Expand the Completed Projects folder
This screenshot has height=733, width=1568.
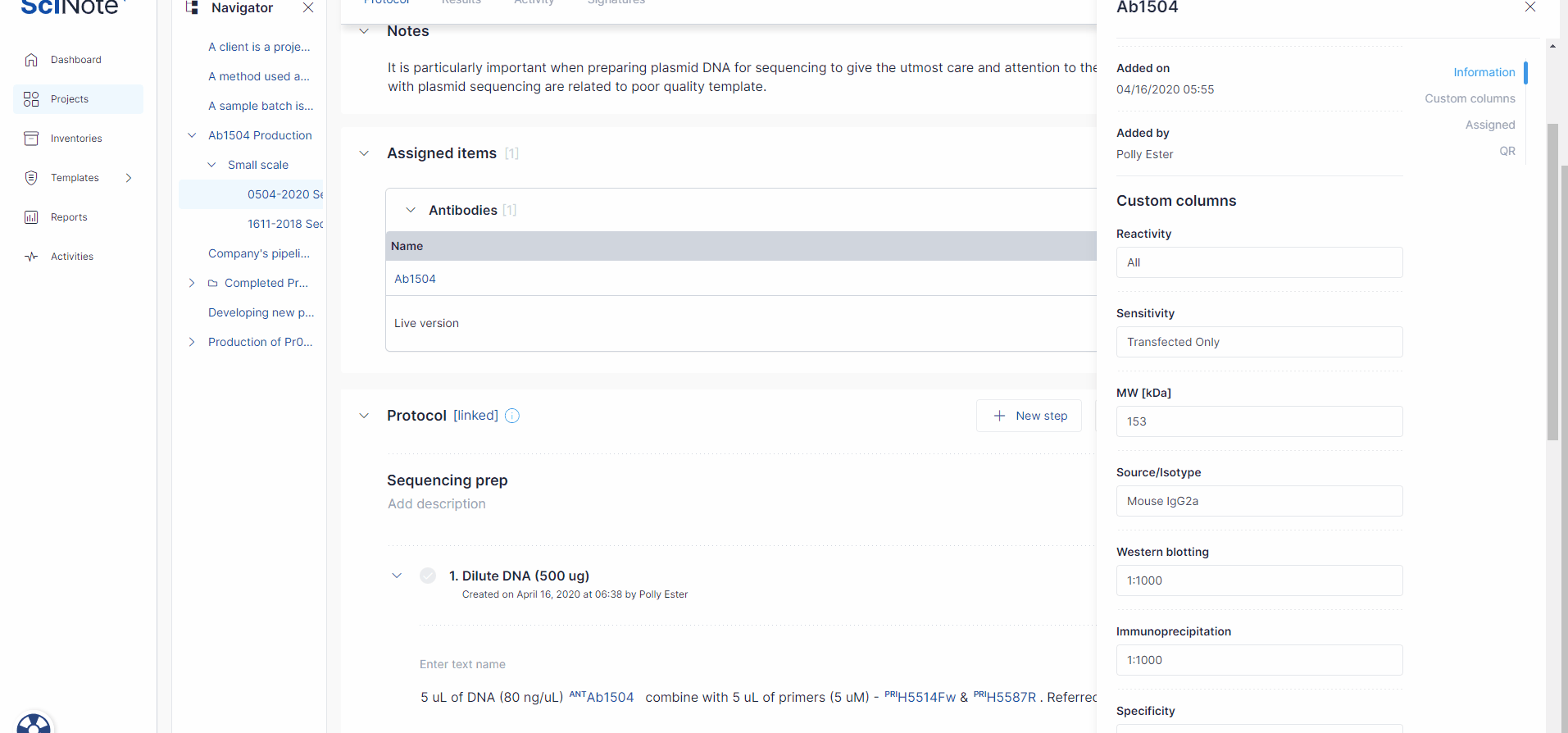pos(192,283)
